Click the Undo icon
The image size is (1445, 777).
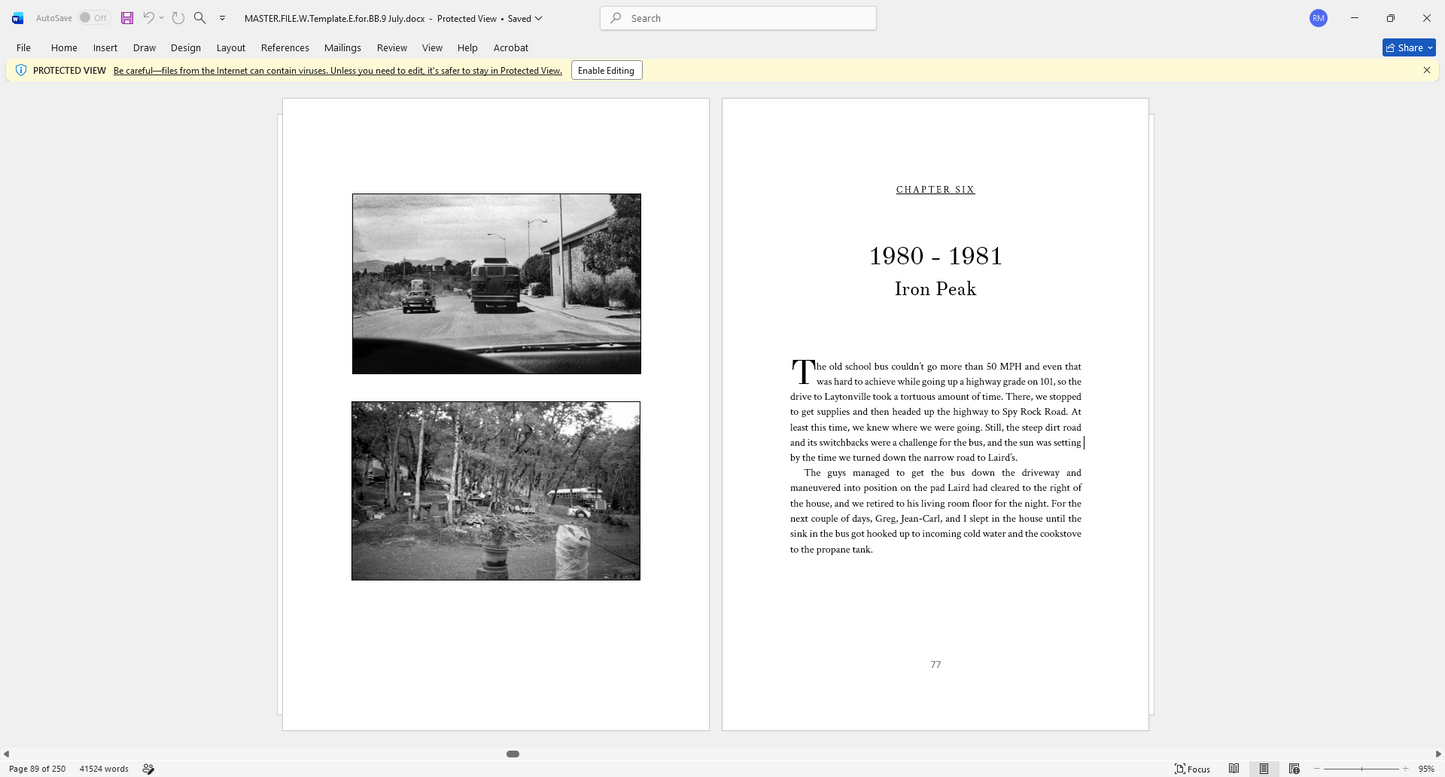point(148,18)
